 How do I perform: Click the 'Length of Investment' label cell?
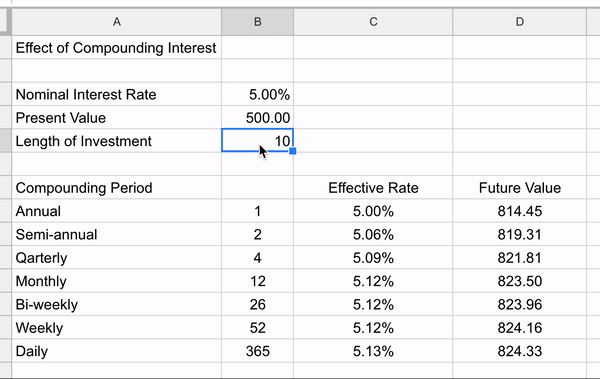point(116,141)
